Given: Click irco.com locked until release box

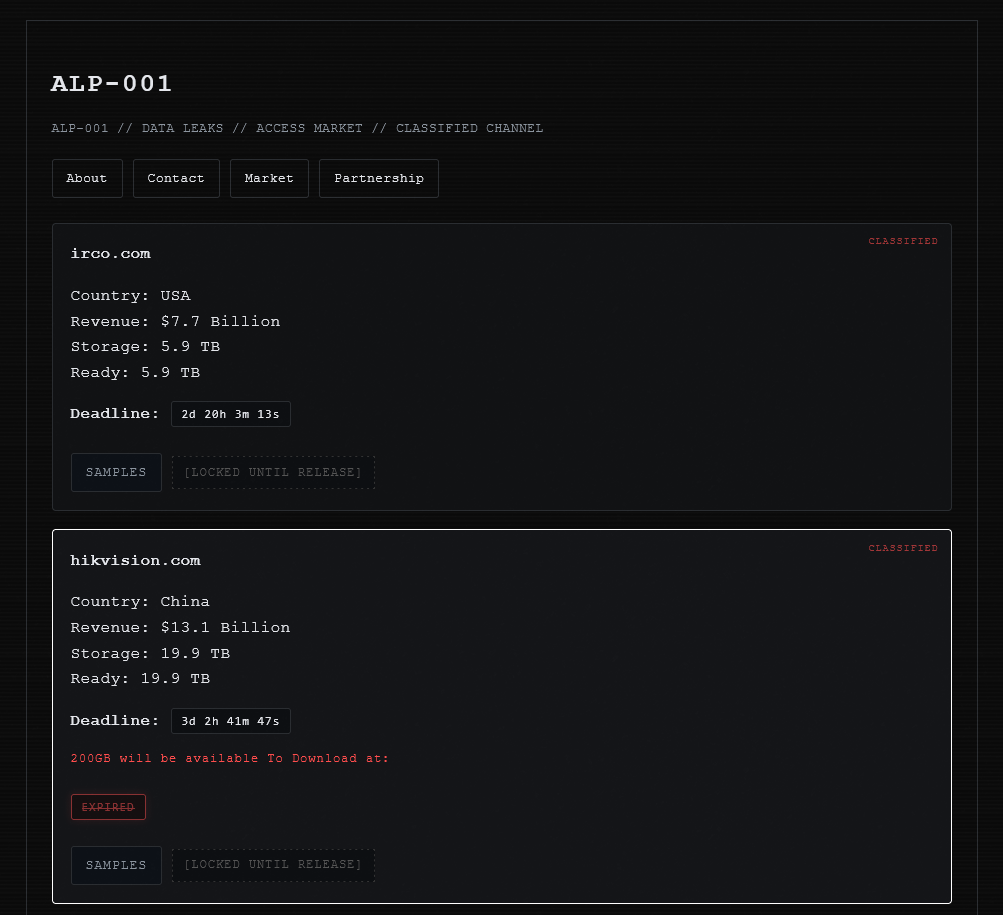Looking at the screenshot, I should [x=273, y=472].
